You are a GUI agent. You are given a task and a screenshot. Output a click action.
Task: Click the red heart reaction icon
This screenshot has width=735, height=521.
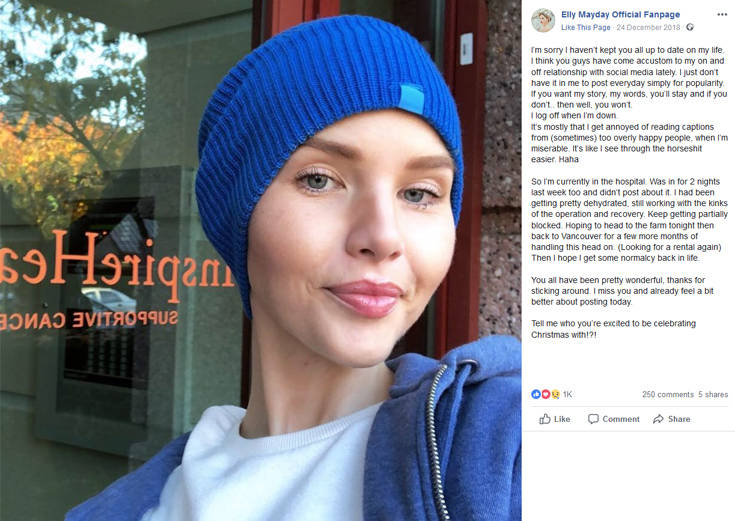point(546,394)
